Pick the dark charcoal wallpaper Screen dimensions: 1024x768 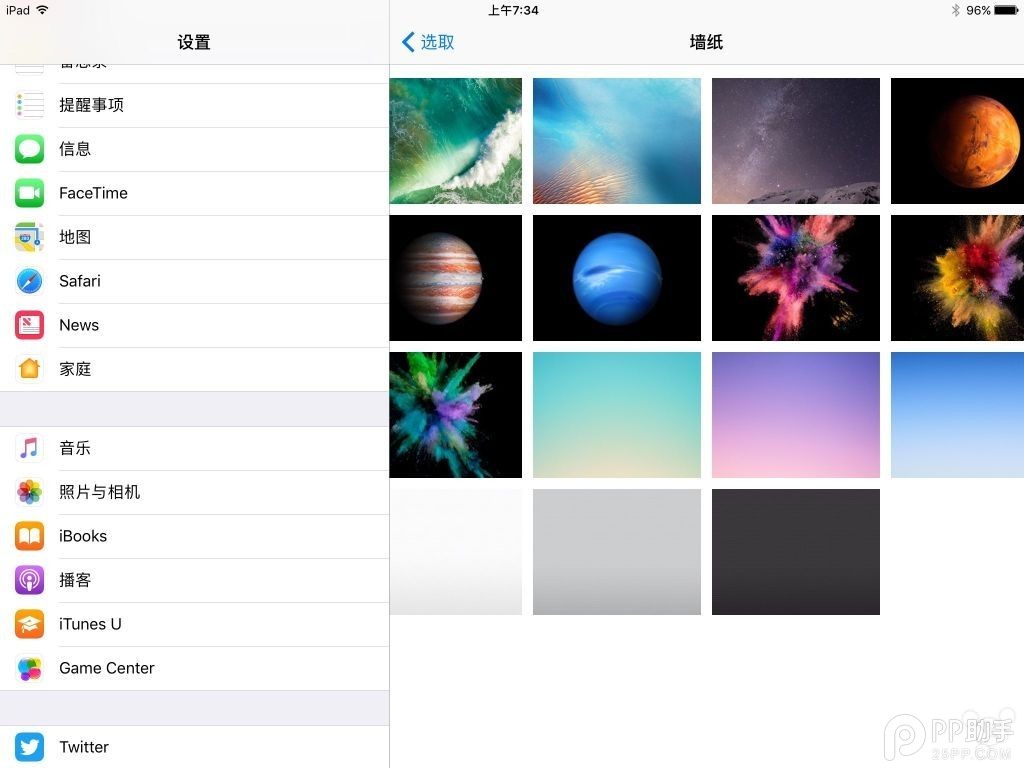[x=795, y=552]
